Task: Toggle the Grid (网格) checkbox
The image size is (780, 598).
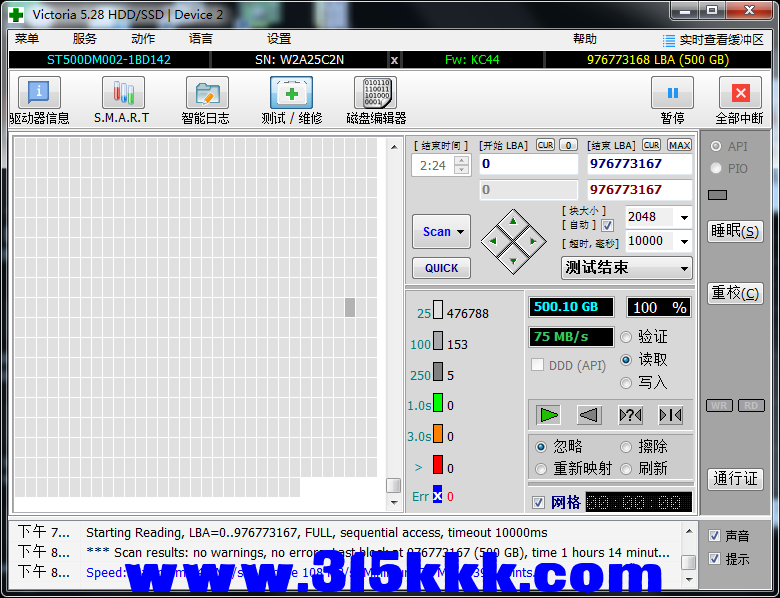Action: tap(538, 502)
